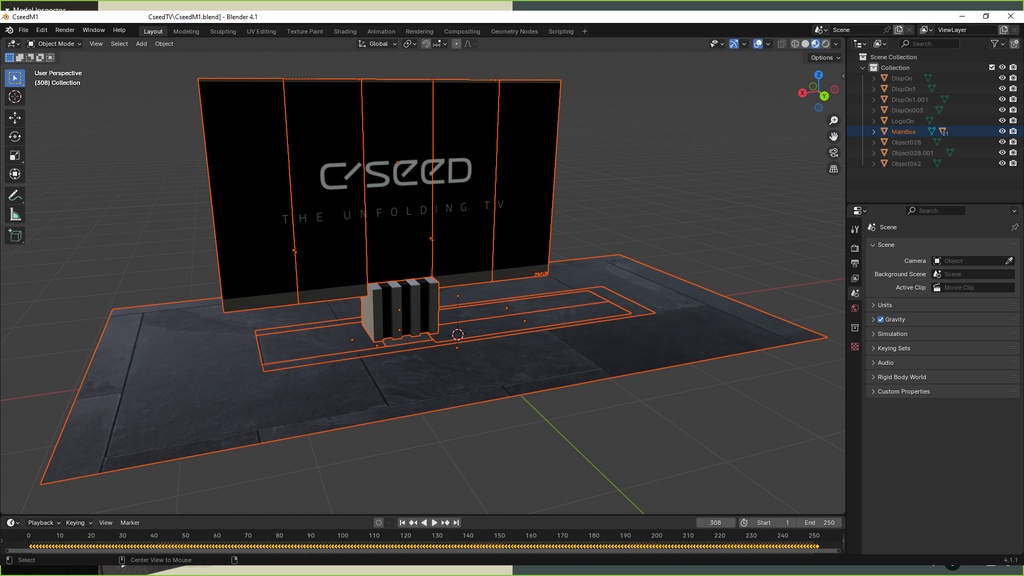The image size is (1024, 576).
Task: Pick the Add Cube tool
Action: pyautogui.click(x=15, y=236)
